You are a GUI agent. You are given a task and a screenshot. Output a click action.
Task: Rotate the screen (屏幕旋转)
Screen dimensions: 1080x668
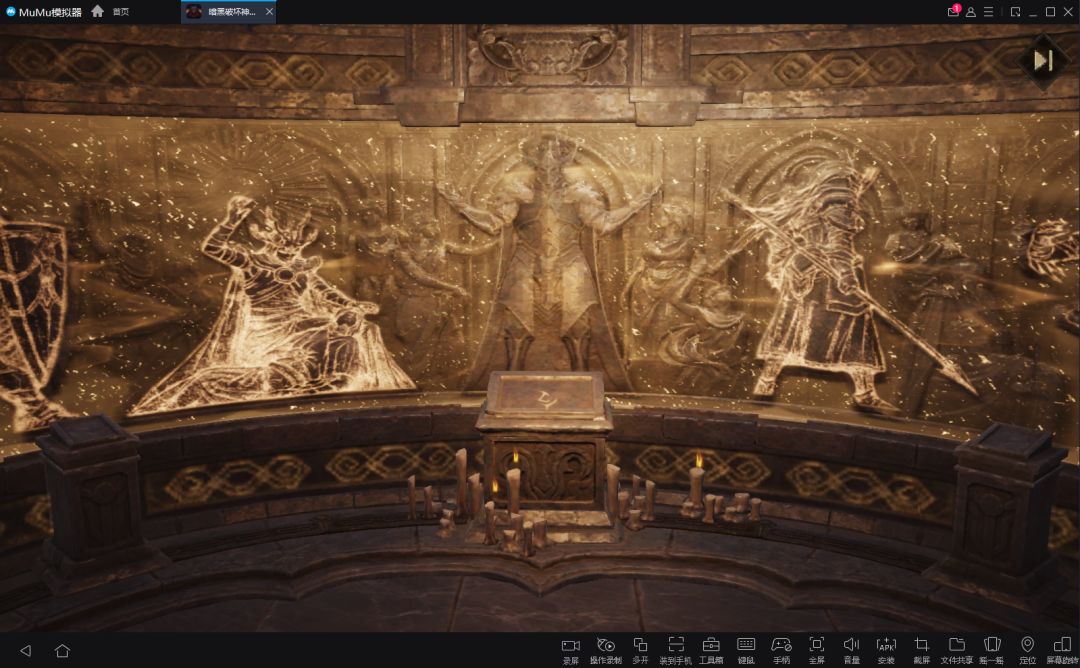1063,650
